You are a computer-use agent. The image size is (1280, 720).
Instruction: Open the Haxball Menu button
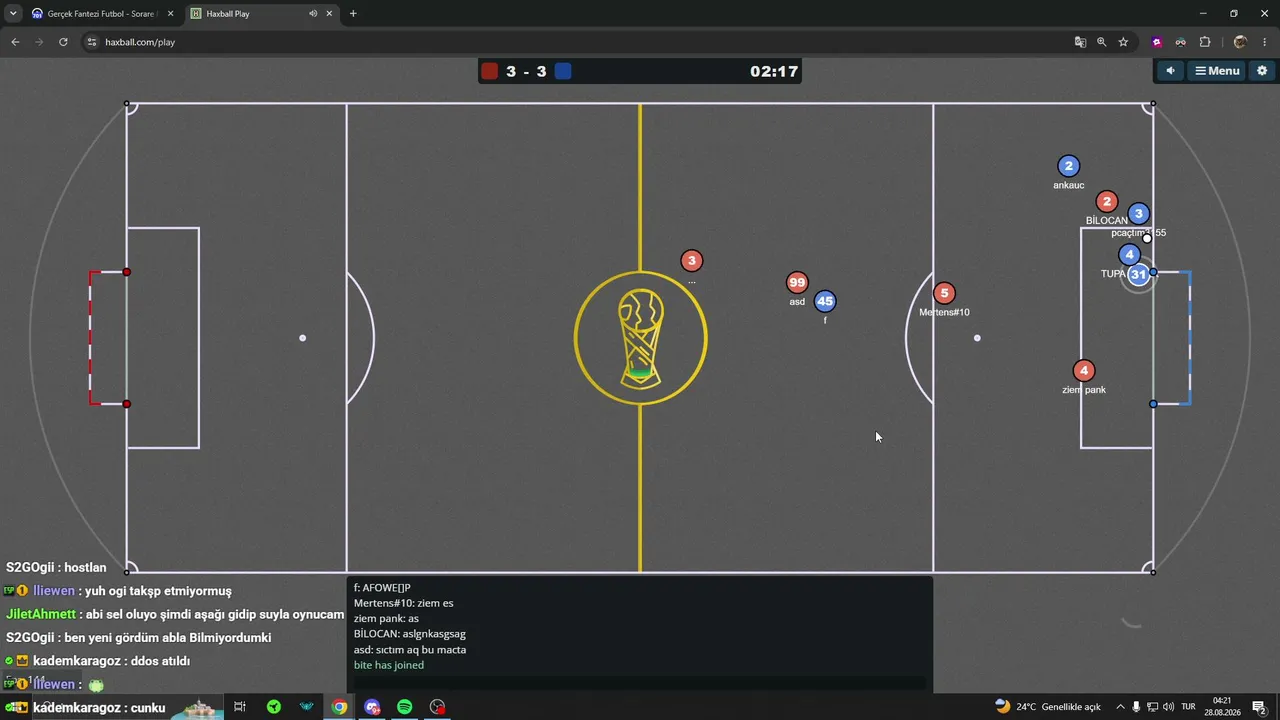coord(1217,71)
